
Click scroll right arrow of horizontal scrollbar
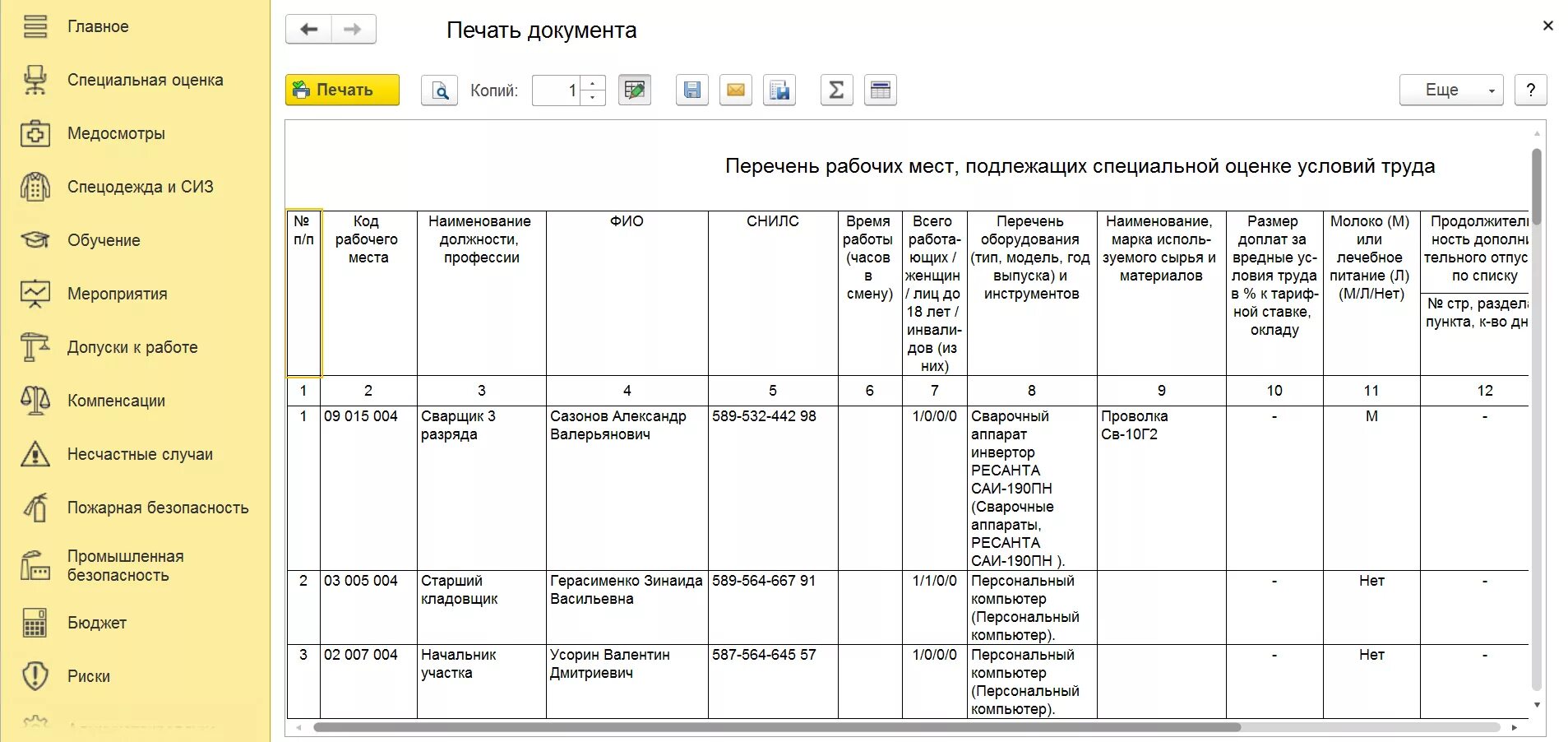point(1515,727)
